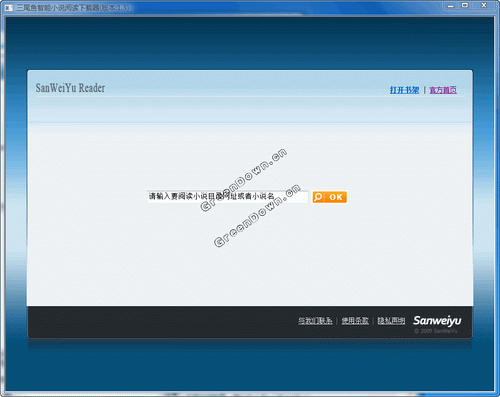Click the 2009 SanWeiYu copyright text
This screenshot has width=500, height=397.
436,331
